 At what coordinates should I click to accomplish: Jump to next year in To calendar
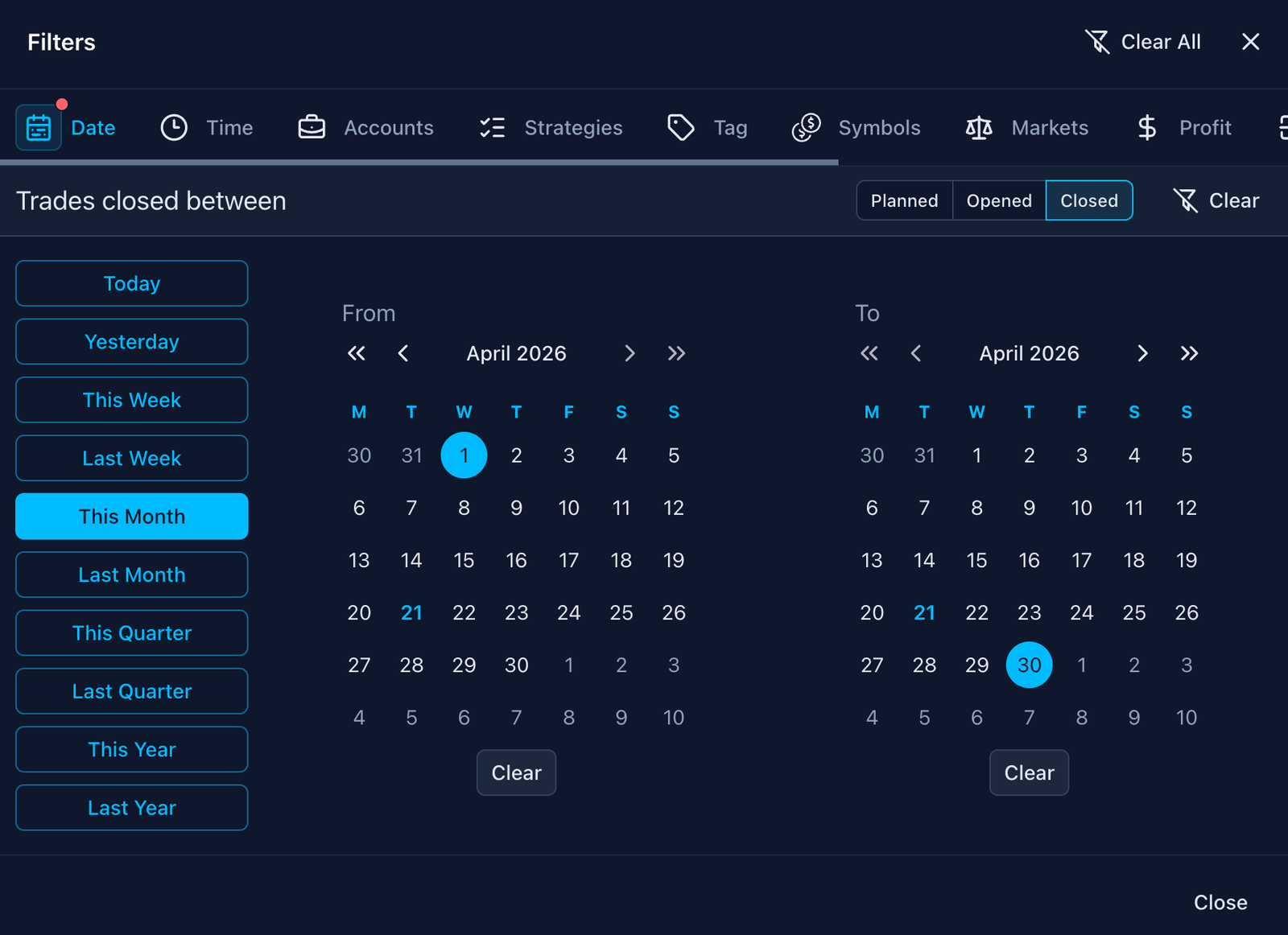(1189, 353)
